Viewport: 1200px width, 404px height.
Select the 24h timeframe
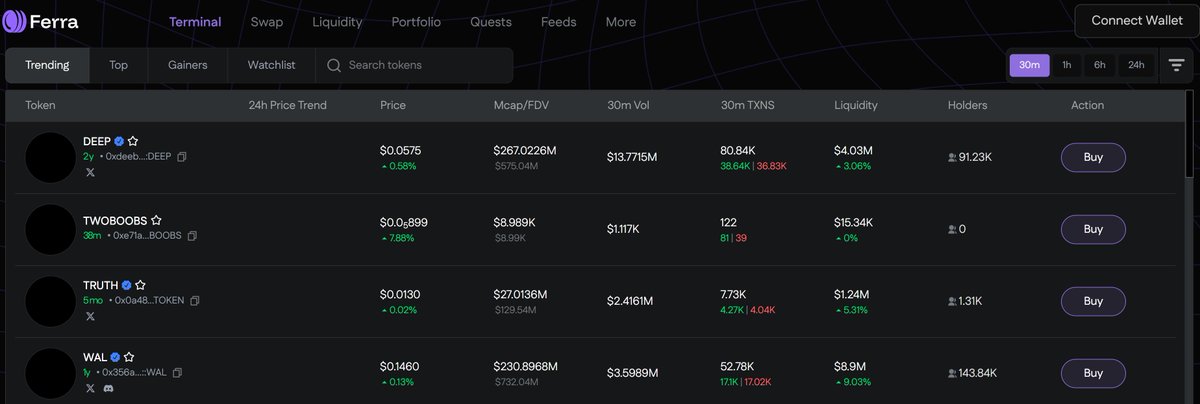pos(1136,65)
